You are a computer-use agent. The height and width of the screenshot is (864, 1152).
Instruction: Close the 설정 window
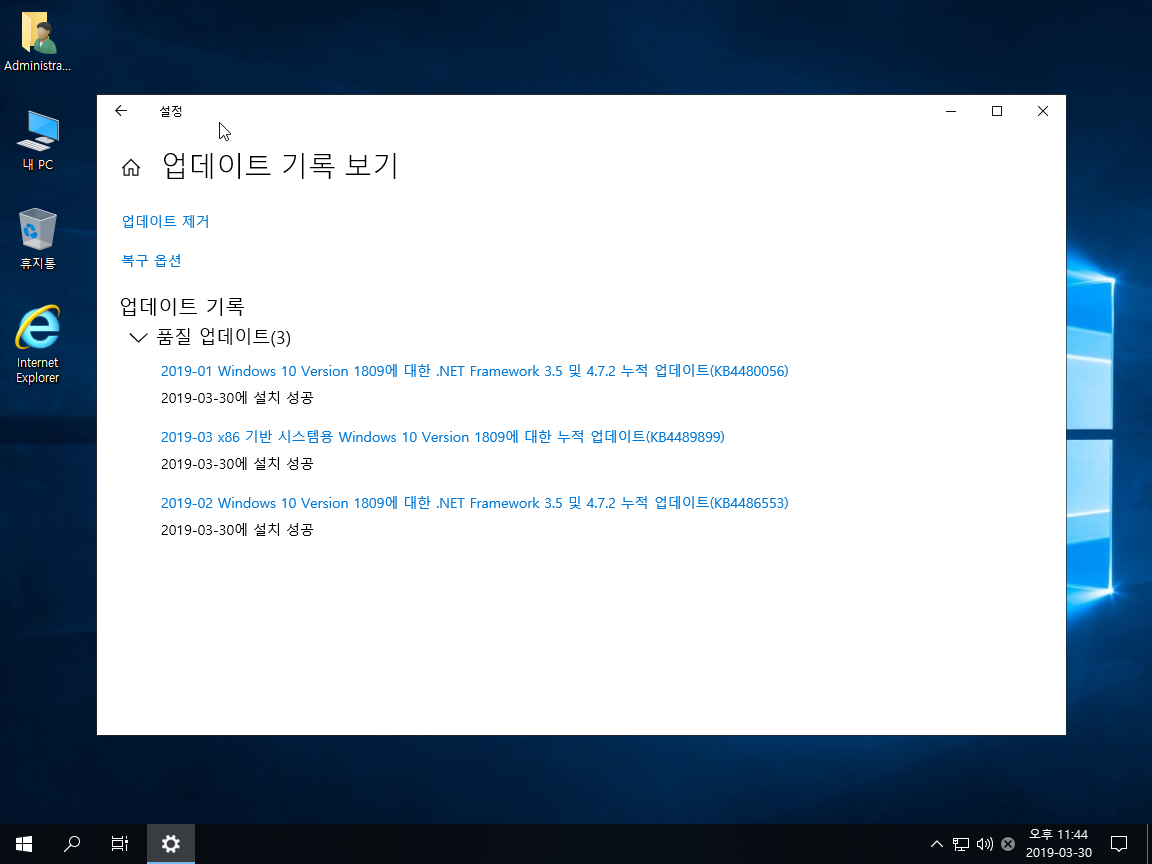(x=1043, y=111)
